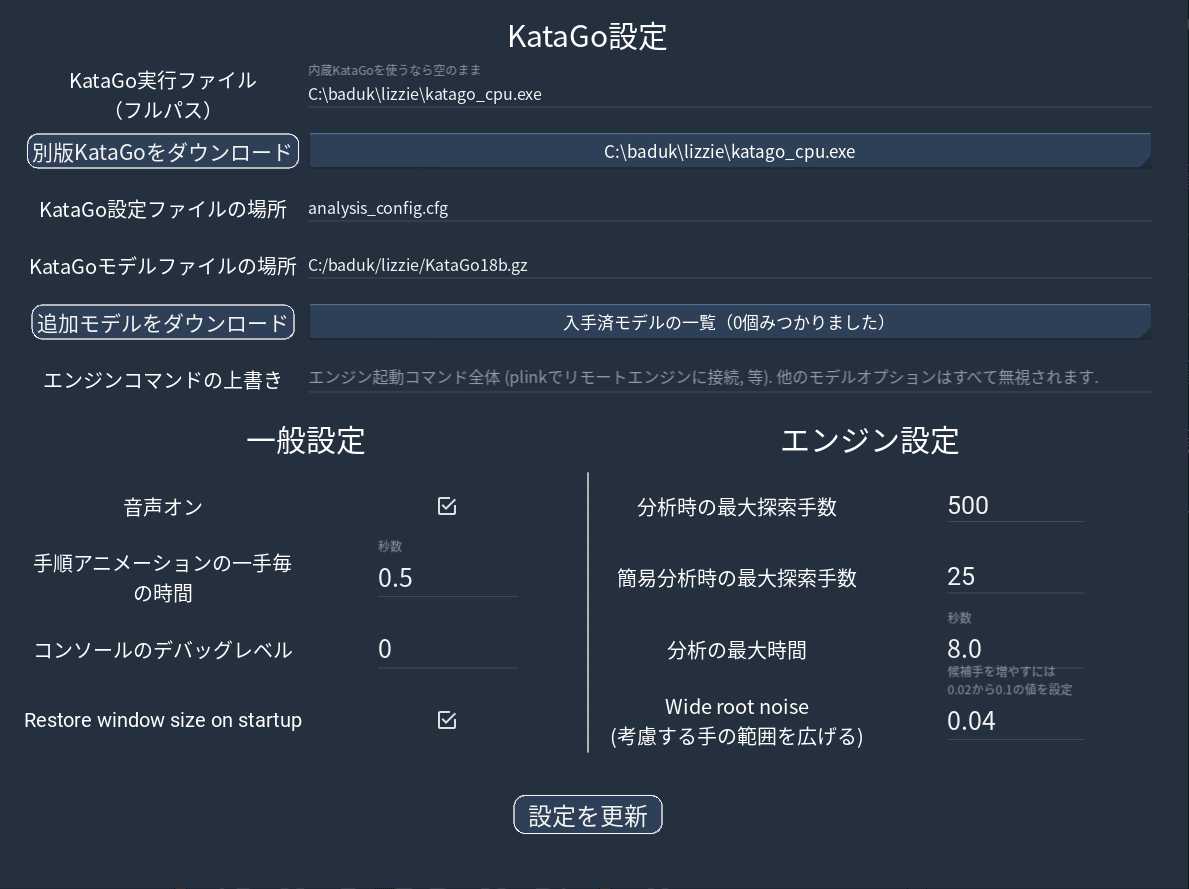The image size is (1189, 889).
Task: Click the KataGo設定 dialog title
Action: click(x=586, y=36)
